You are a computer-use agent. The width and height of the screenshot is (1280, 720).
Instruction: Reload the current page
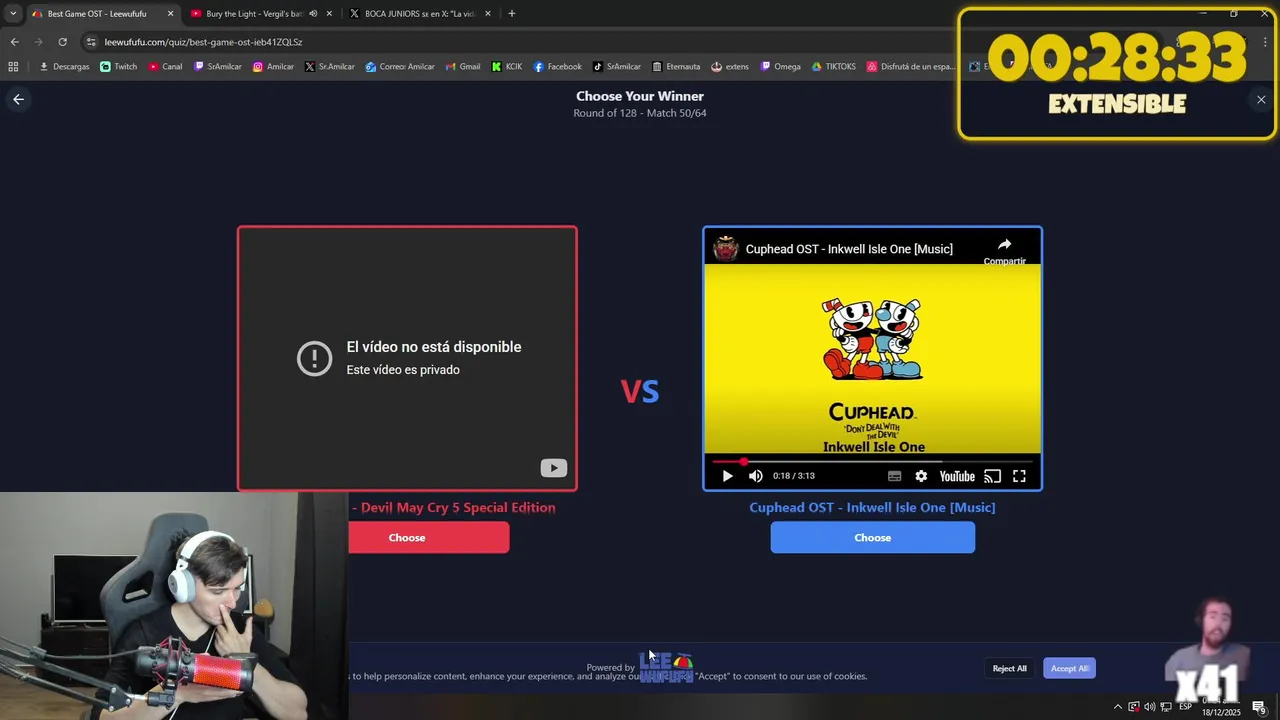(62, 42)
